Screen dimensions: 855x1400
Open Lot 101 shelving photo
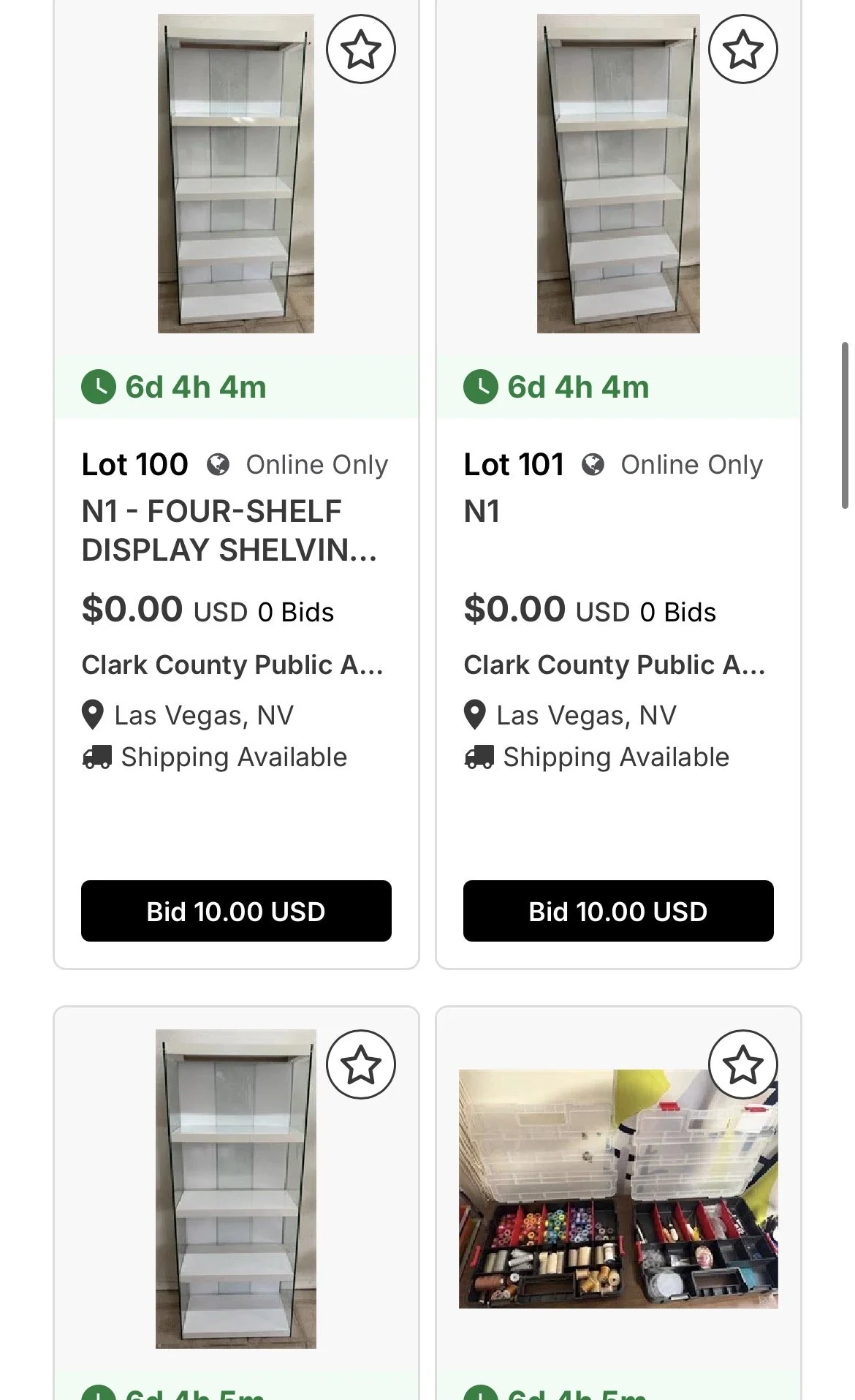click(618, 173)
